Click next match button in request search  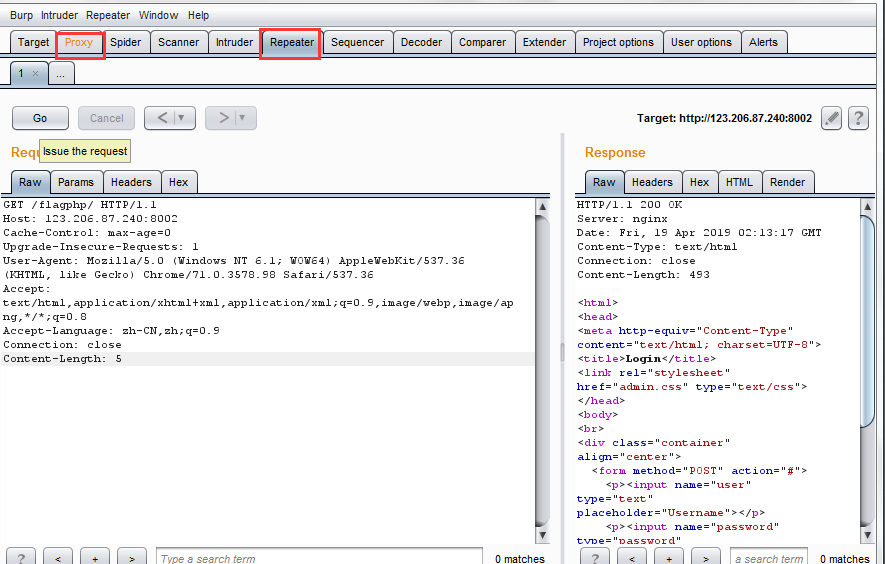pos(132,558)
